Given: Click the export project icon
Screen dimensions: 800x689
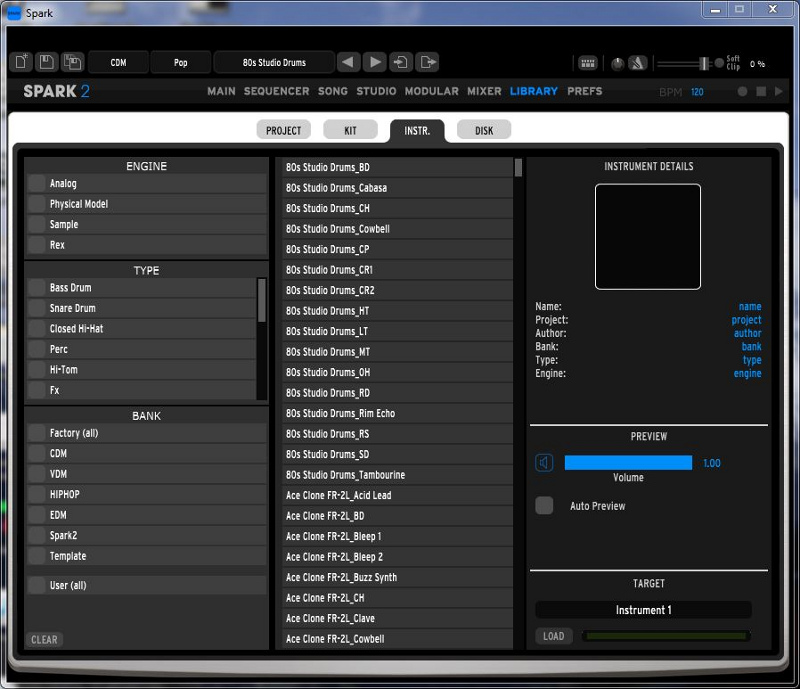Looking at the screenshot, I should click(x=427, y=62).
